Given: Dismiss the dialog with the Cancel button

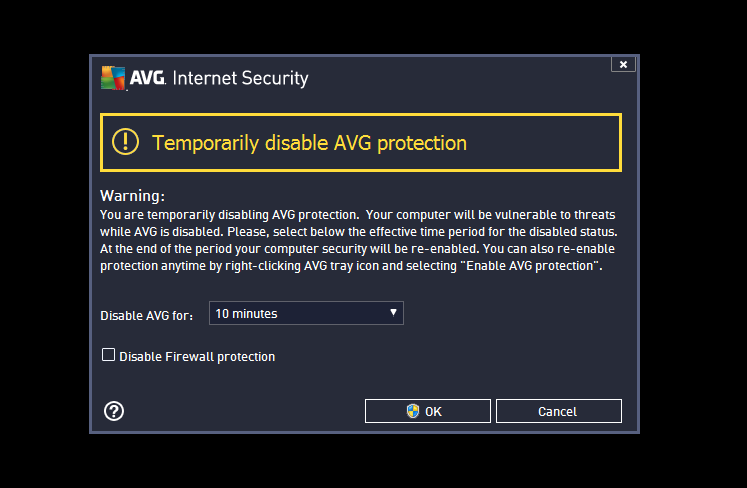Looking at the screenshot, I should point(559,411).
